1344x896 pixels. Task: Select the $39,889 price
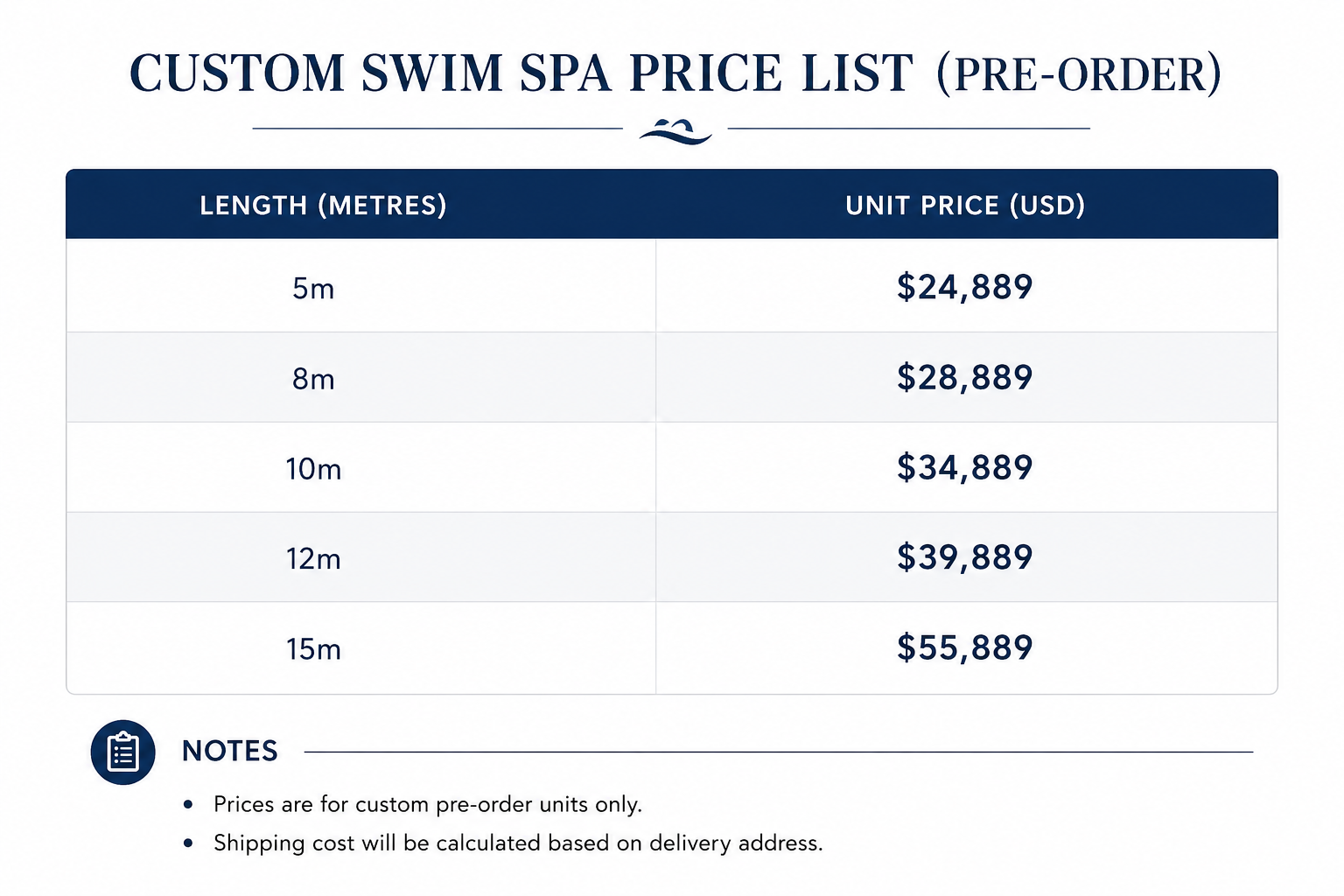(x=965, y=556)
